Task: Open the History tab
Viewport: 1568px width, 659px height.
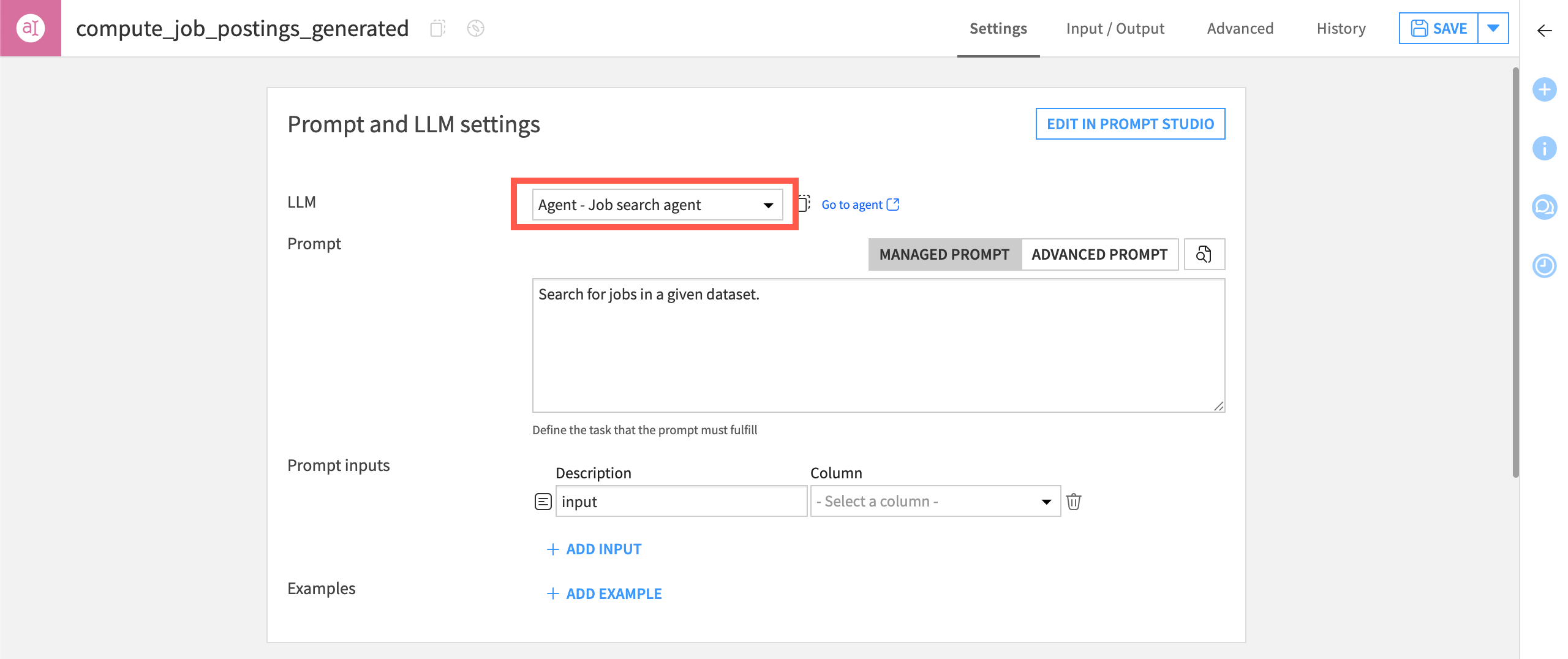Action: [x=1341, y=28]
